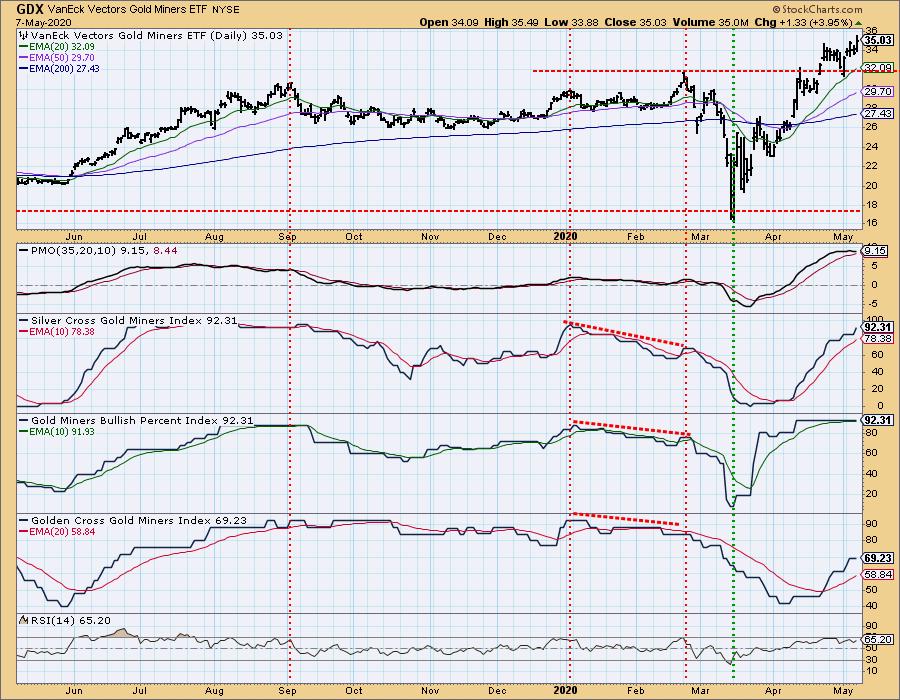The height and width of the screenshot is (700, 900).
Task: Click the 78.38 value tag on the right axis
Action: [878, 339]
